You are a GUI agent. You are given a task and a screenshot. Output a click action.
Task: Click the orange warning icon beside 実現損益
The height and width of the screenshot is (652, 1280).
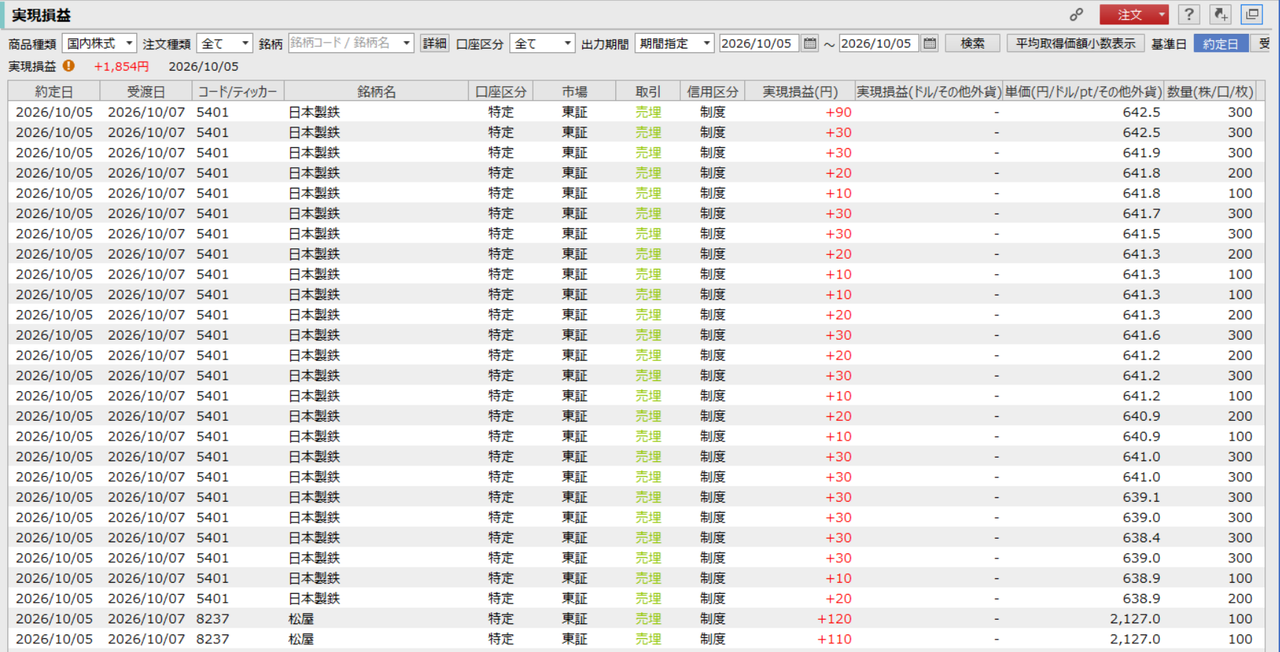click(68, 66)
